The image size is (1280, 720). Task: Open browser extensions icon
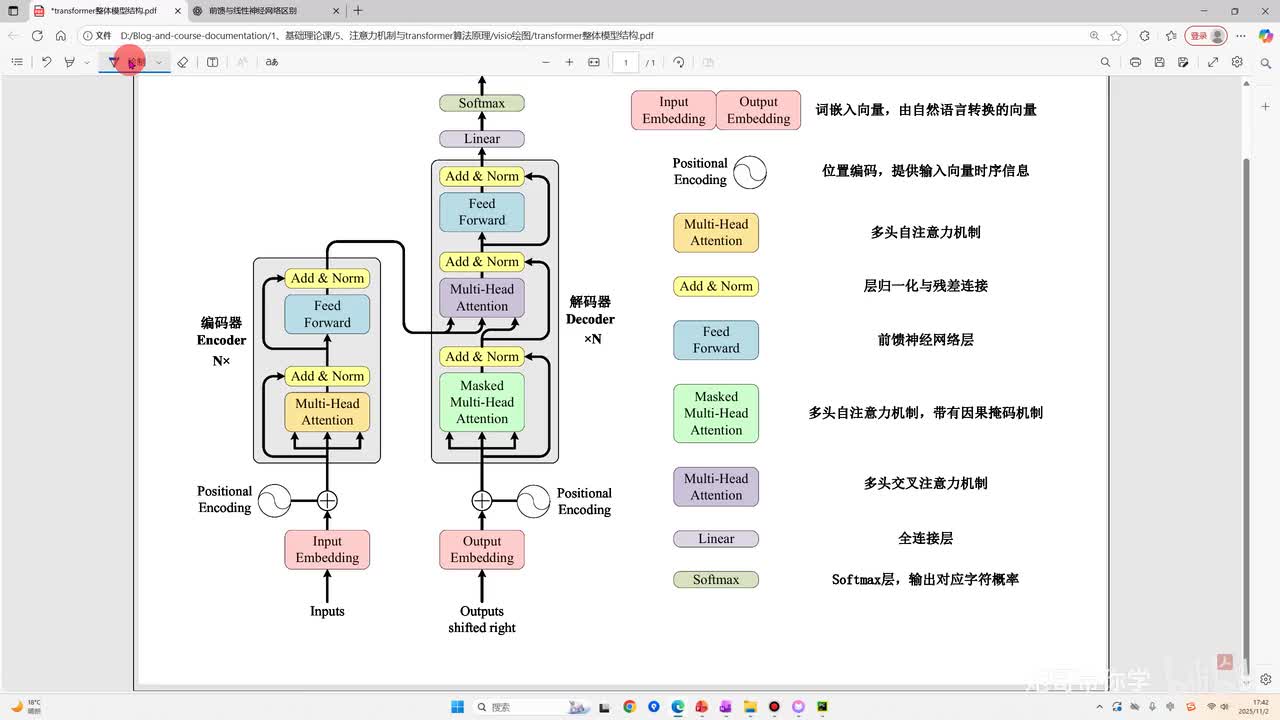[1145, 35]
